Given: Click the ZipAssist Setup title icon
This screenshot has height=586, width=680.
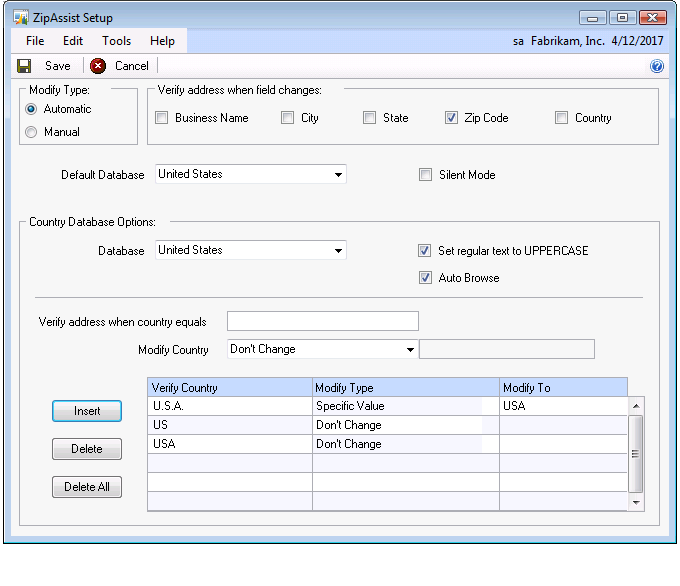Looking at the screenshot, I should [x=20, y=17].
